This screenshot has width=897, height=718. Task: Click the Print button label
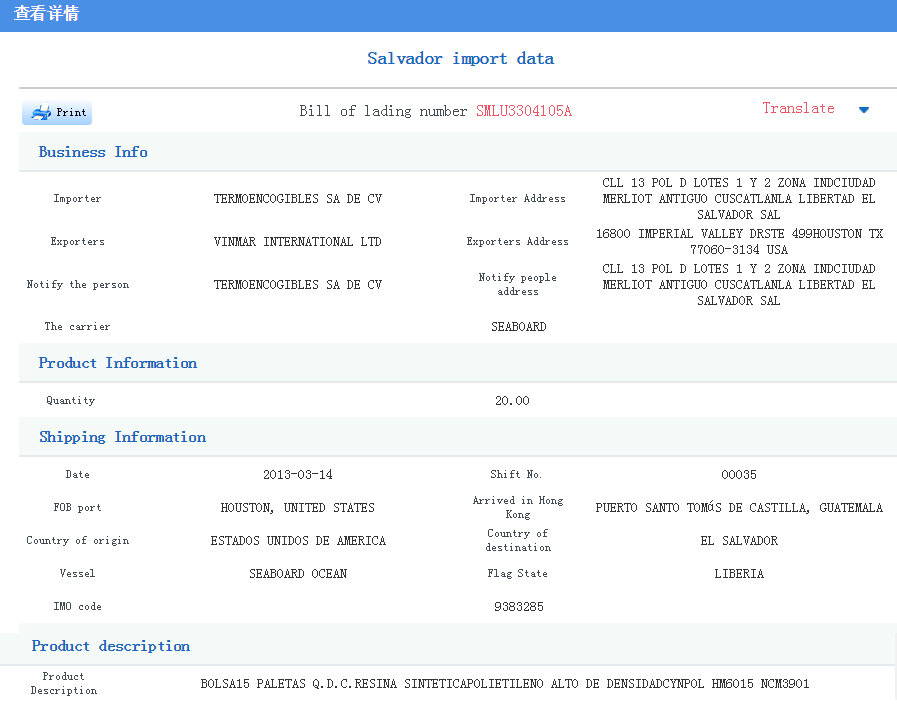tap(71, 112)
